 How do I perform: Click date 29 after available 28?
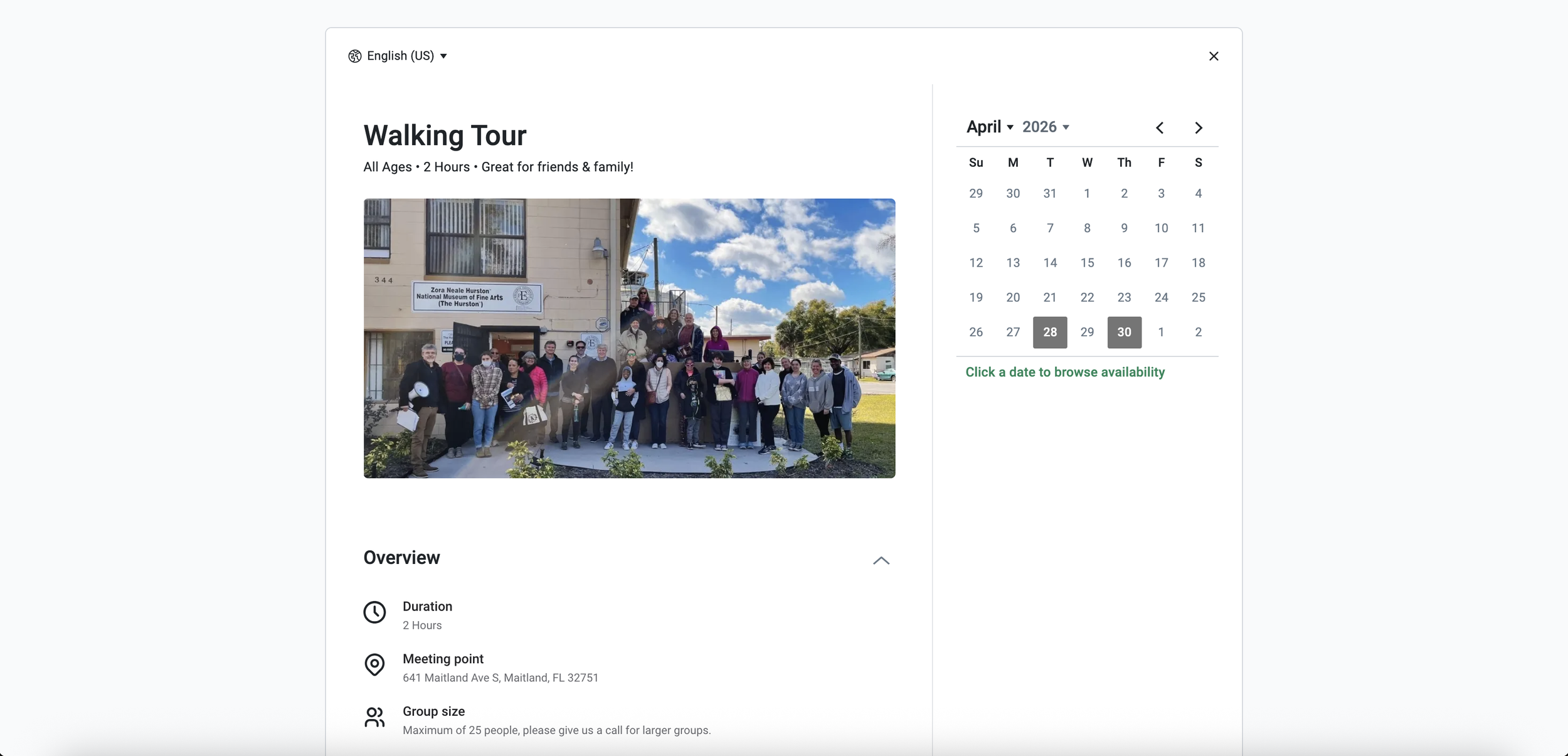click(x=1086, y=332)
